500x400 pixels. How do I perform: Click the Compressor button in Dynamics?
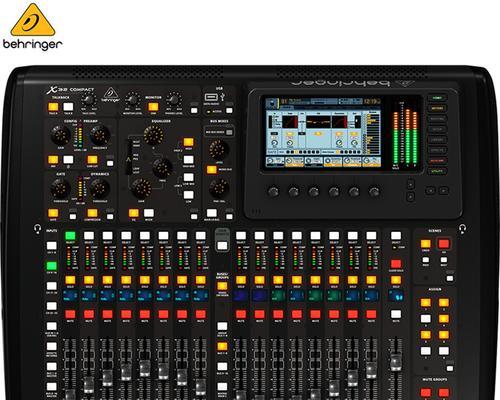[92, 213]
